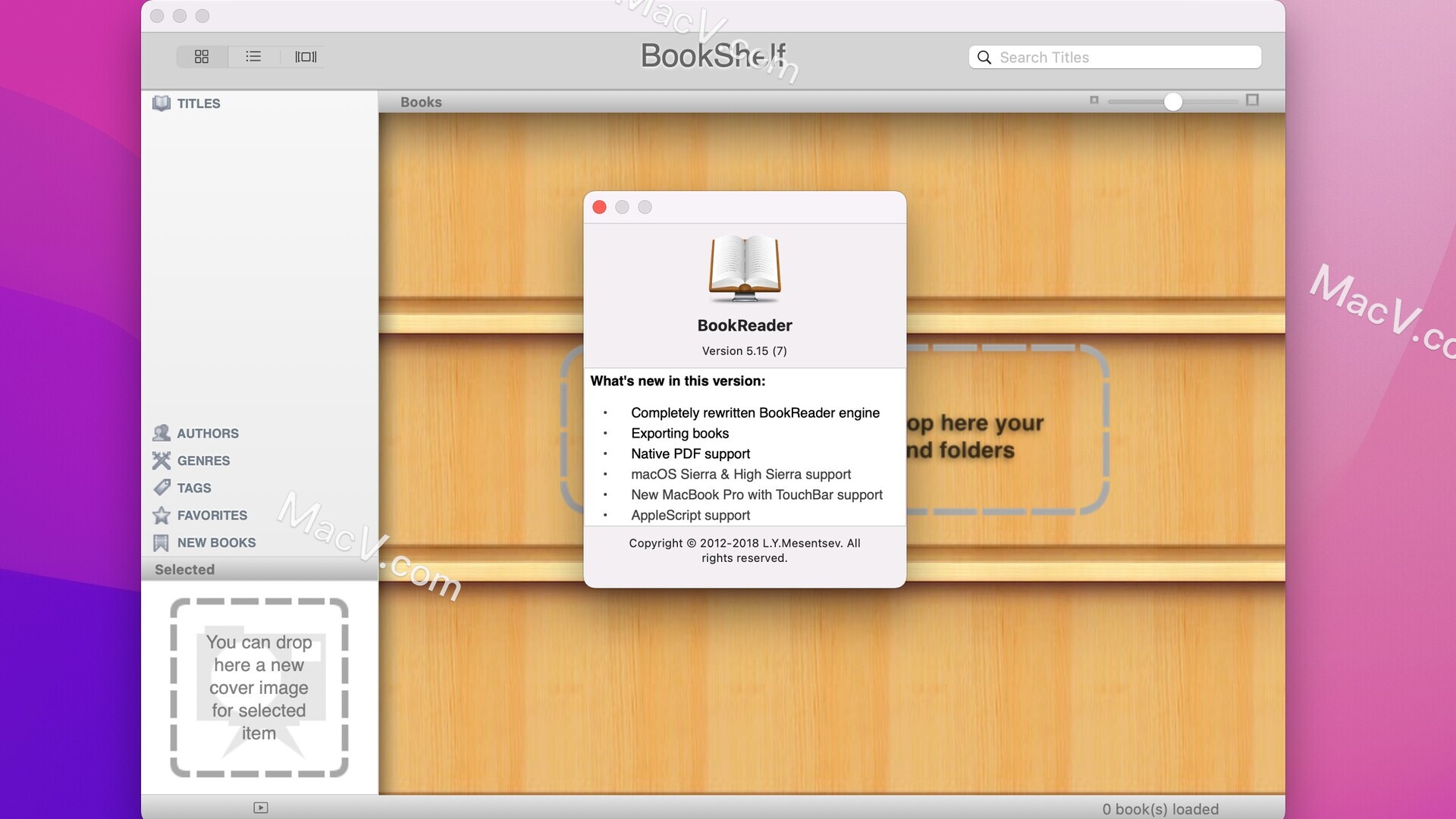Viewport: 1456px width, 819px height.
Task: Click 'AppleScript support' line
Action: click(x=691, y=515)
